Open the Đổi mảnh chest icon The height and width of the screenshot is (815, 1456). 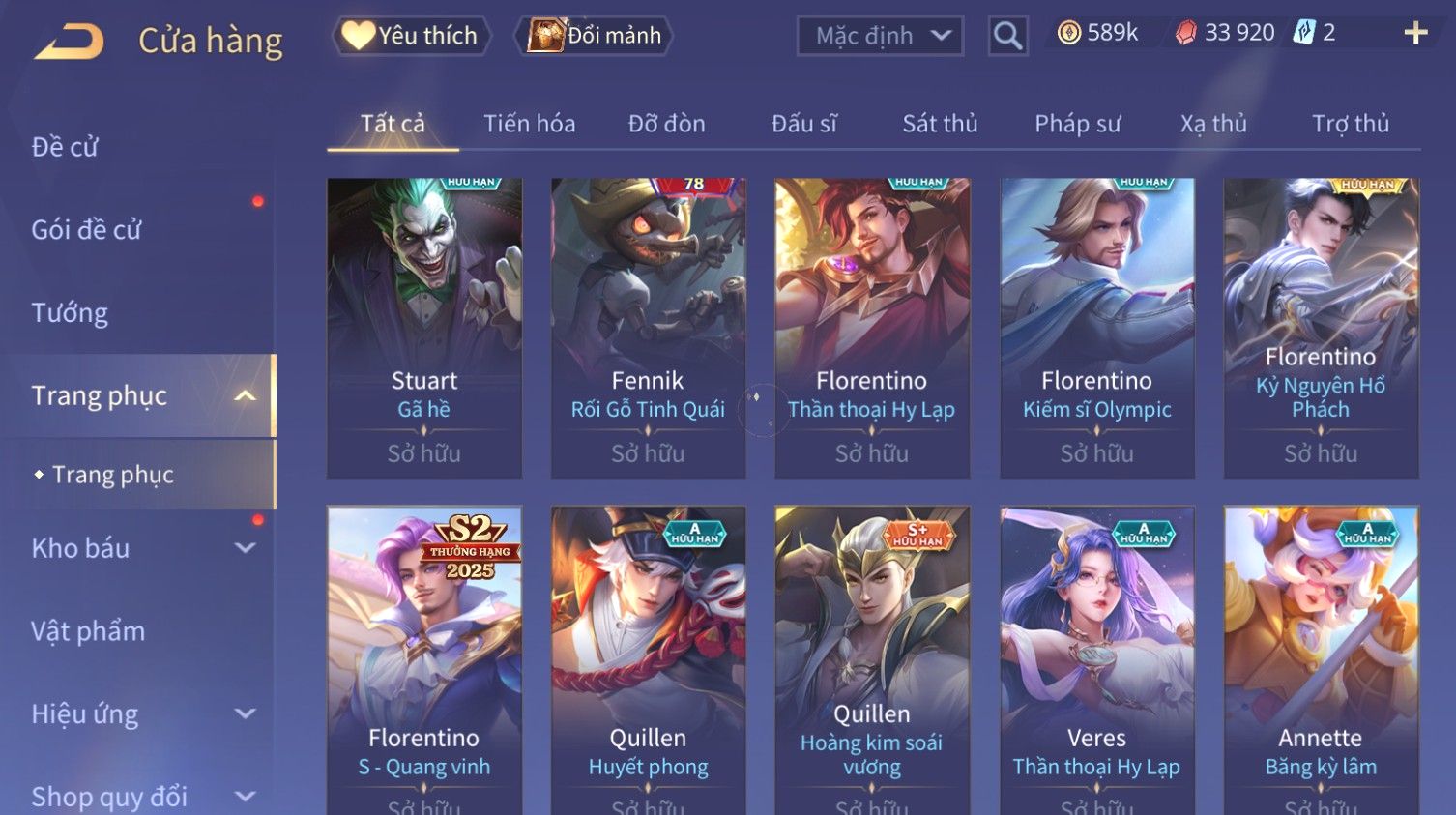point(546,36)
